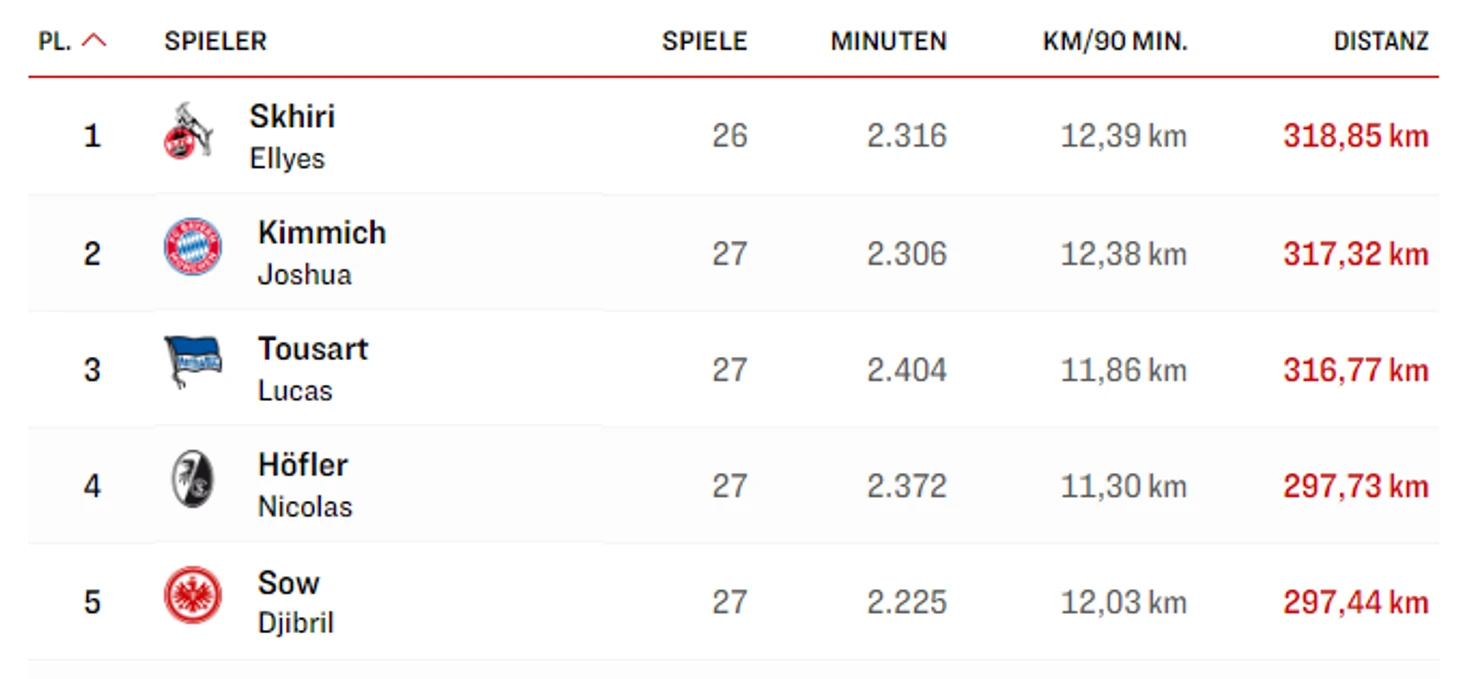1460x679 pixels.
Task: Sort table by MINUTEN column
Action: click(x=888, y=41)
